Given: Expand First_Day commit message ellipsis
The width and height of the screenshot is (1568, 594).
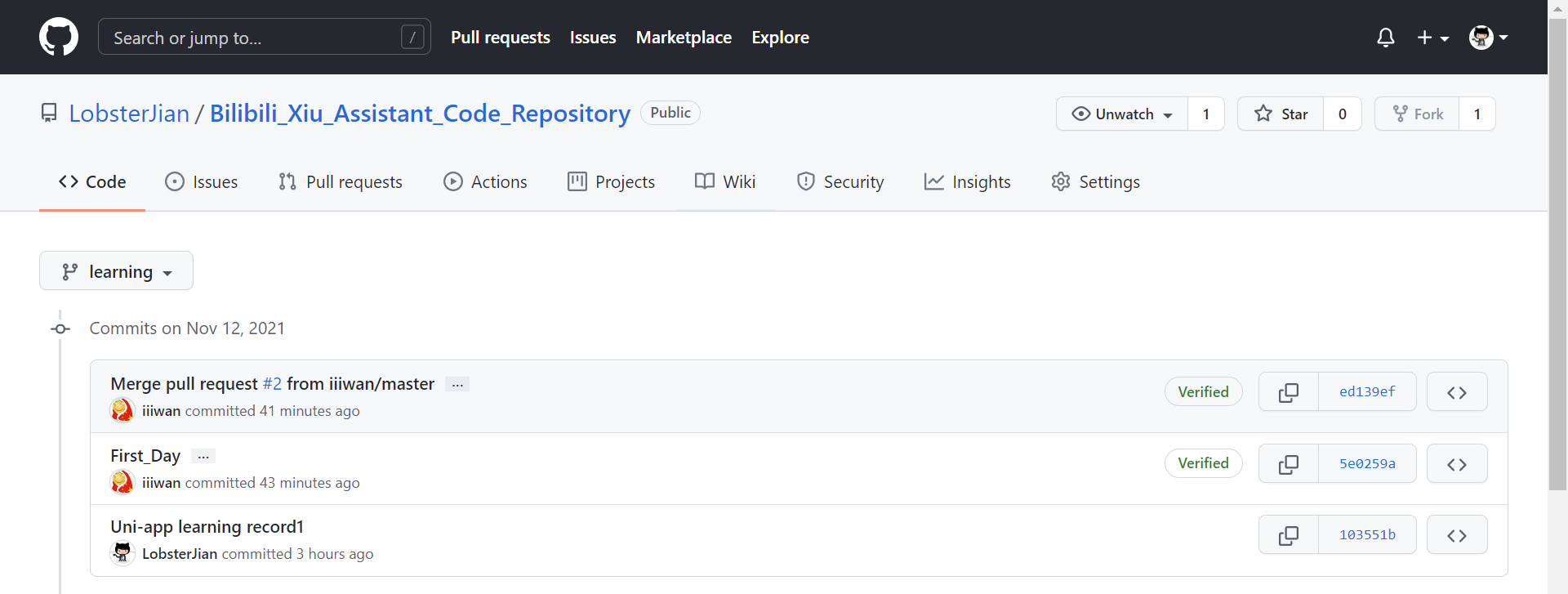Looking at the screenshot, I should (x=203, y=456).
